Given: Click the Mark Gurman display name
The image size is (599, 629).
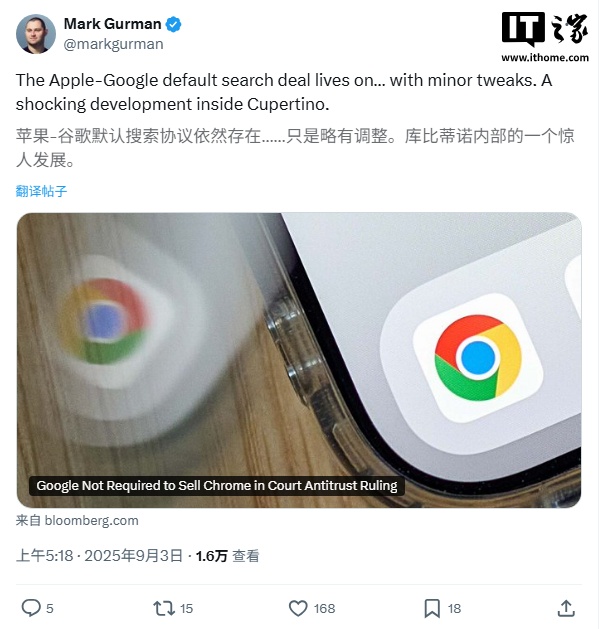Looking at the screenshot, I should 112,24.
